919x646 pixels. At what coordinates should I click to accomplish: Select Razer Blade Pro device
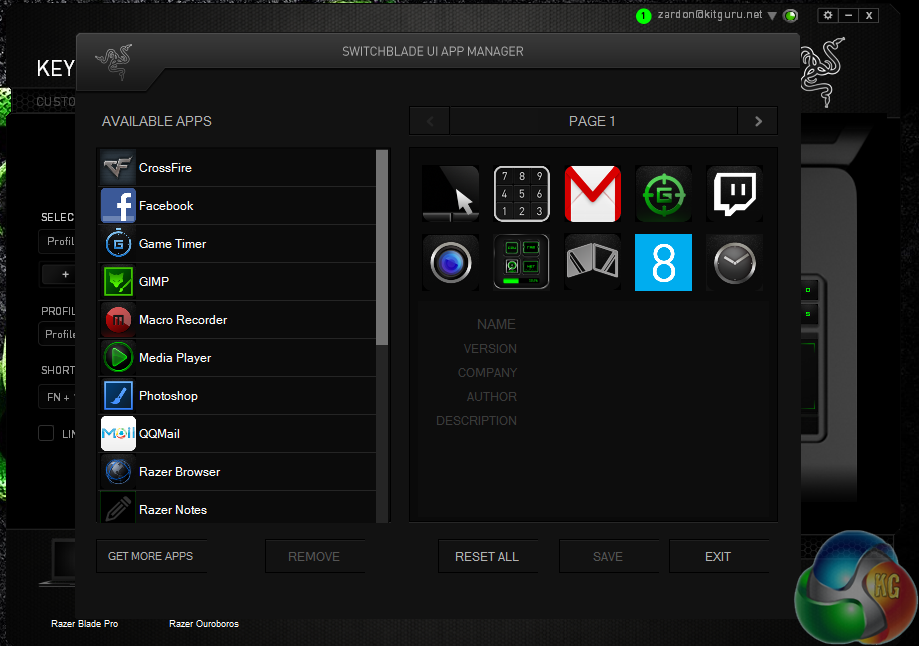pos(84,624)
